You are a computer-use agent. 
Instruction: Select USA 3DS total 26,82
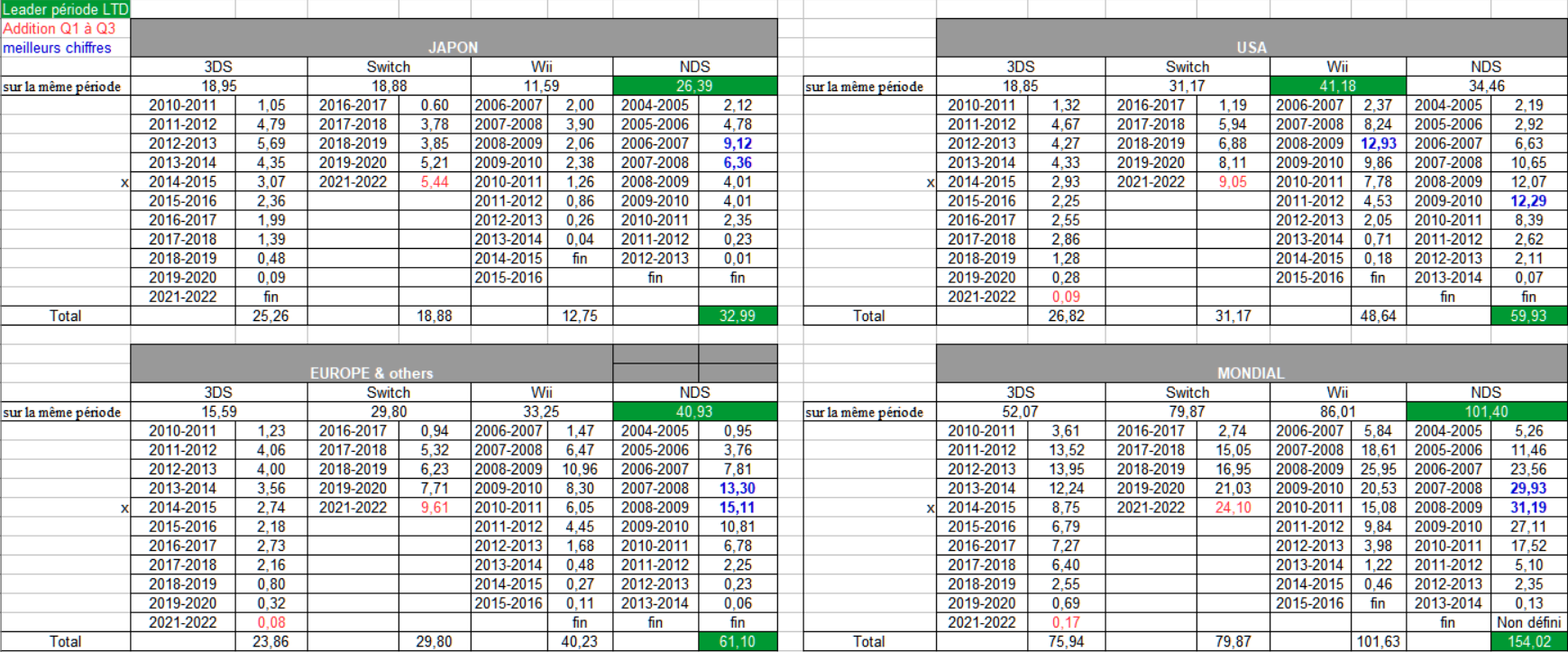pyautogui.click(x=1066, y=316)
